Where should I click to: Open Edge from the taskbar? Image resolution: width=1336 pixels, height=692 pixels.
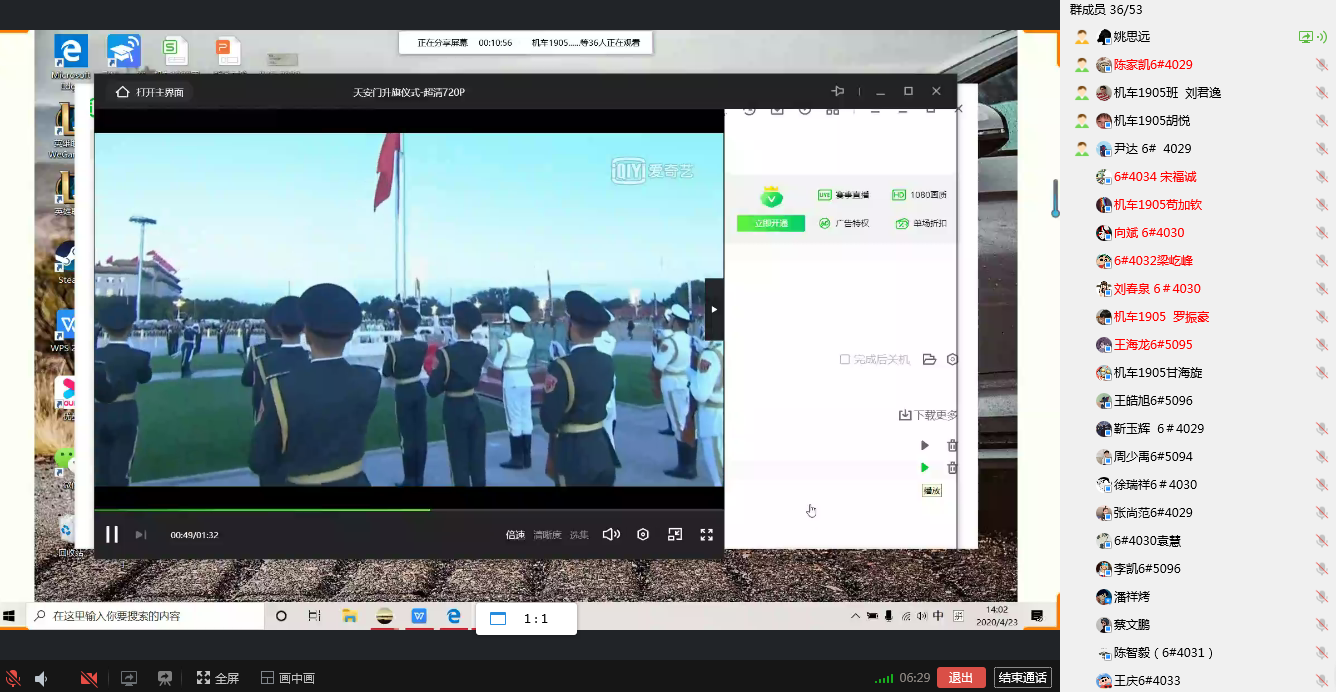coord(453,616)
